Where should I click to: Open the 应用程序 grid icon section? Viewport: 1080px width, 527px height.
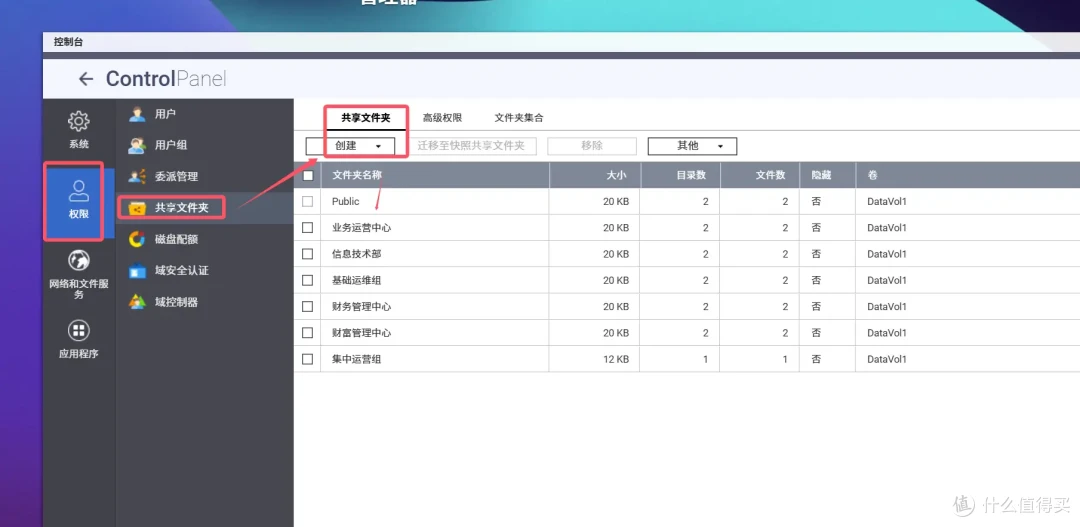[x=79, y=331]
